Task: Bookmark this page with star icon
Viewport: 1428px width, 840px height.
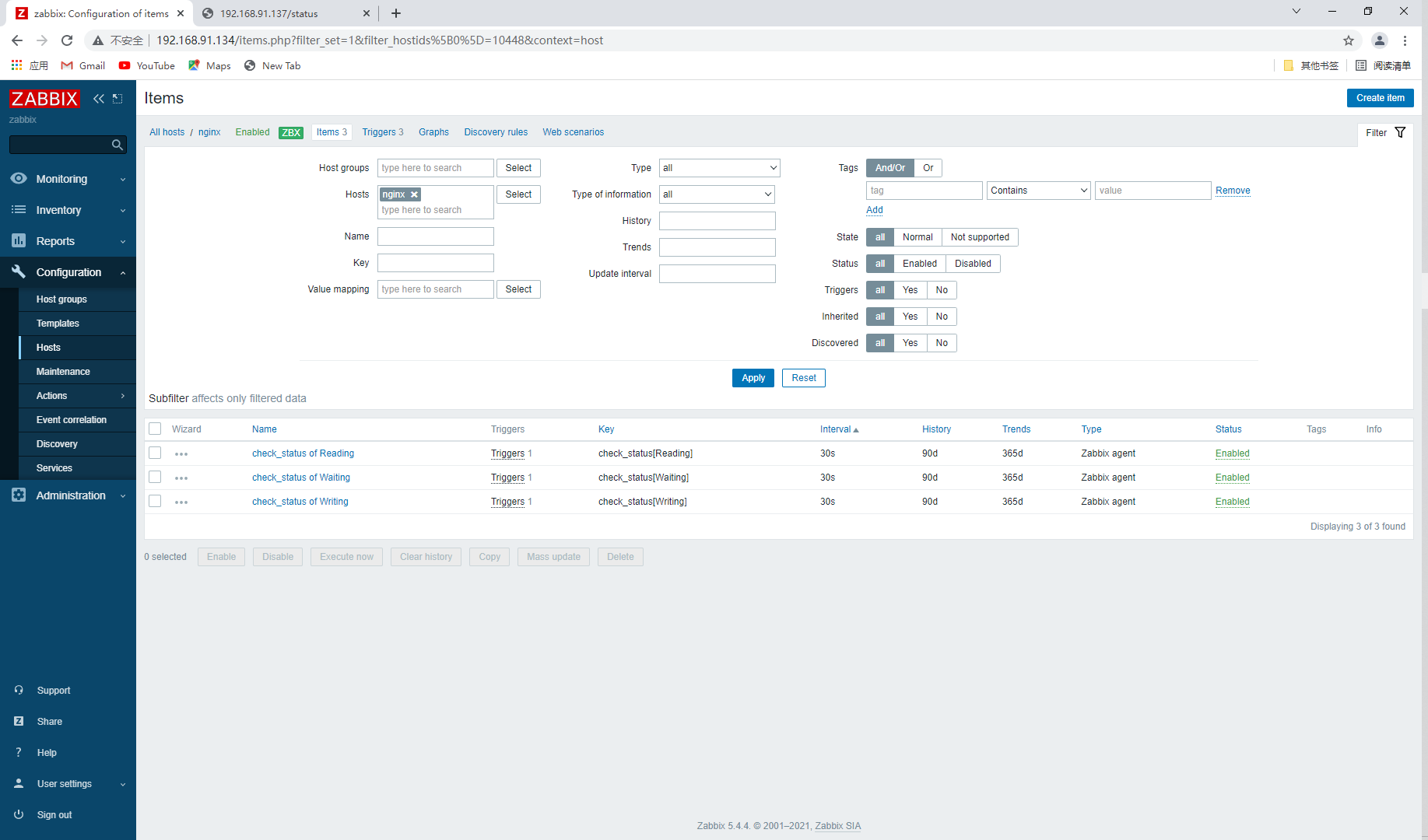Action: 1349,40
